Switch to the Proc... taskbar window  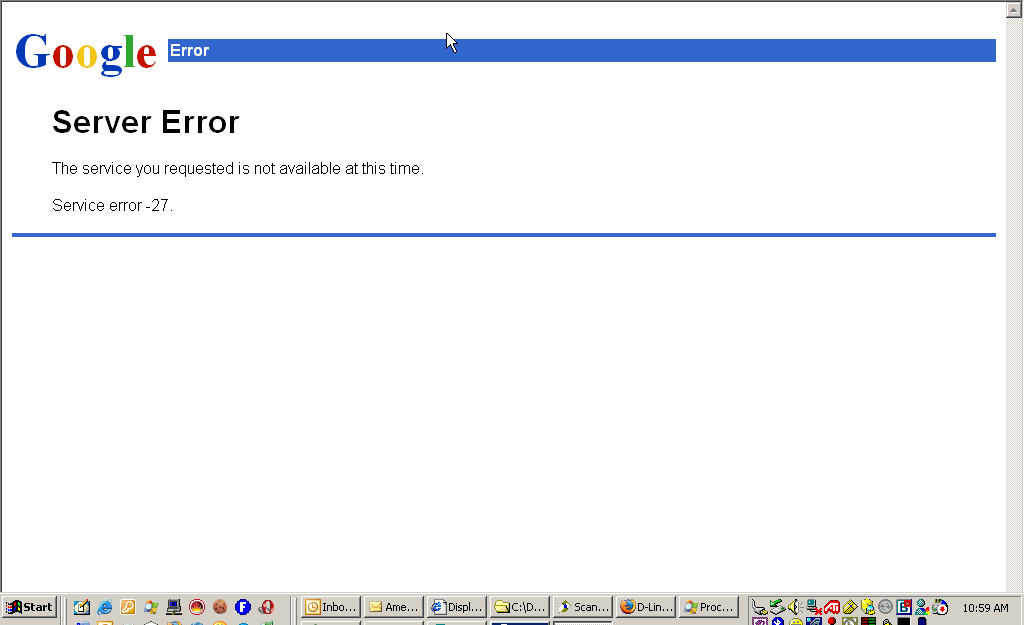[x=709, y=607]
